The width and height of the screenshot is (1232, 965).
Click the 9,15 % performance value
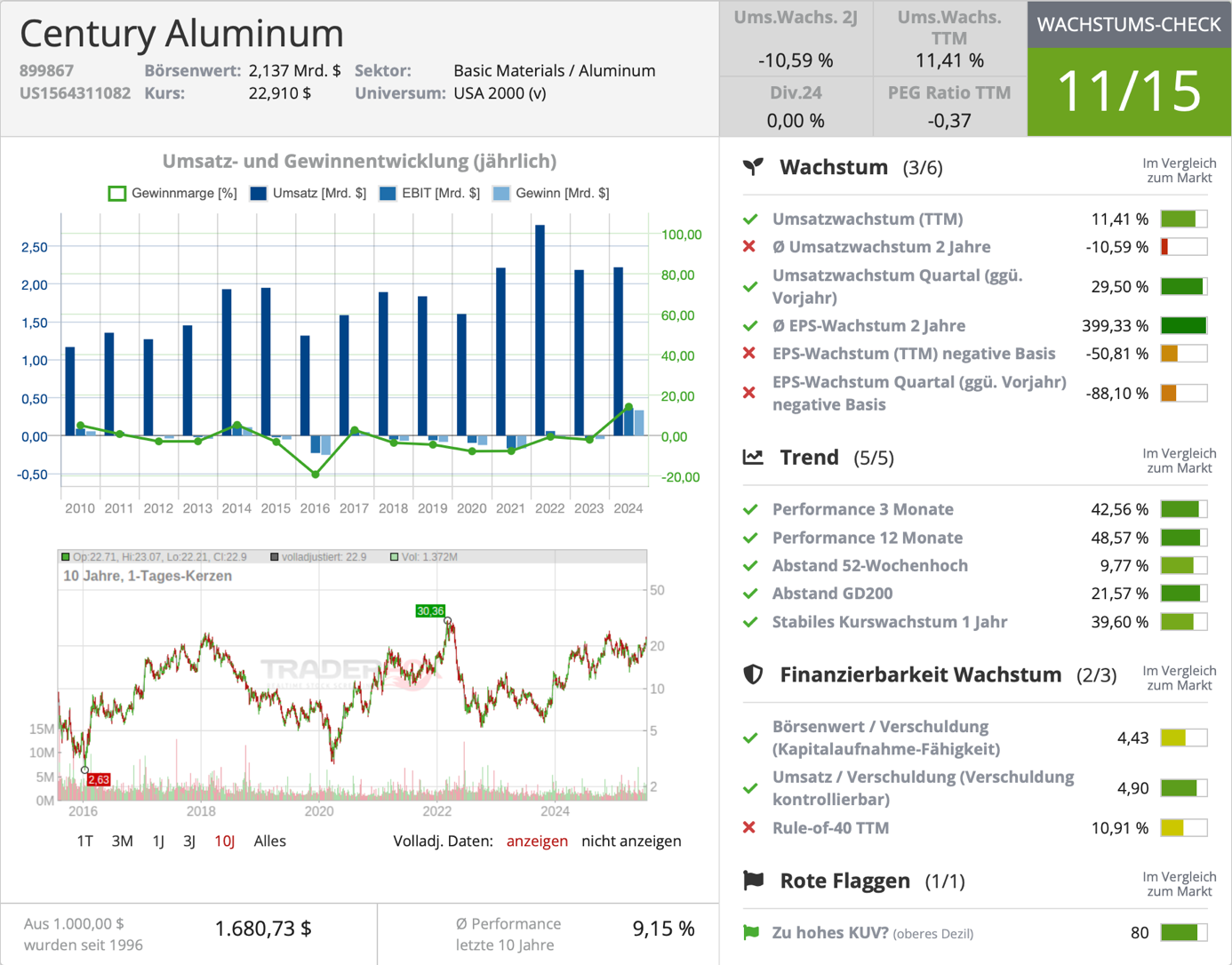663,929
